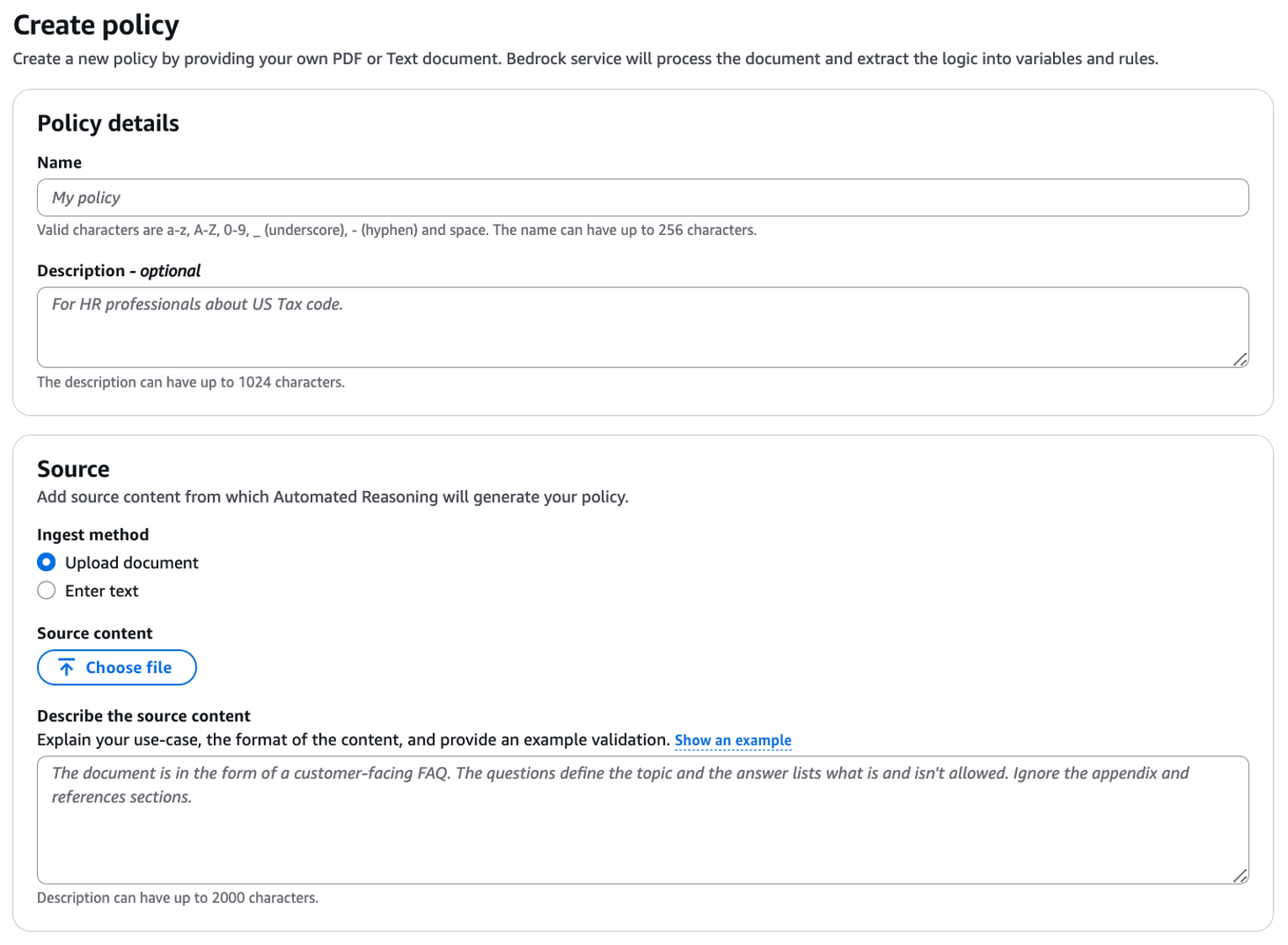The height and width of the screenshot is (945, 1288).
Task: Click the 2000 character description hint text
Action: click(x=178, y=898)
